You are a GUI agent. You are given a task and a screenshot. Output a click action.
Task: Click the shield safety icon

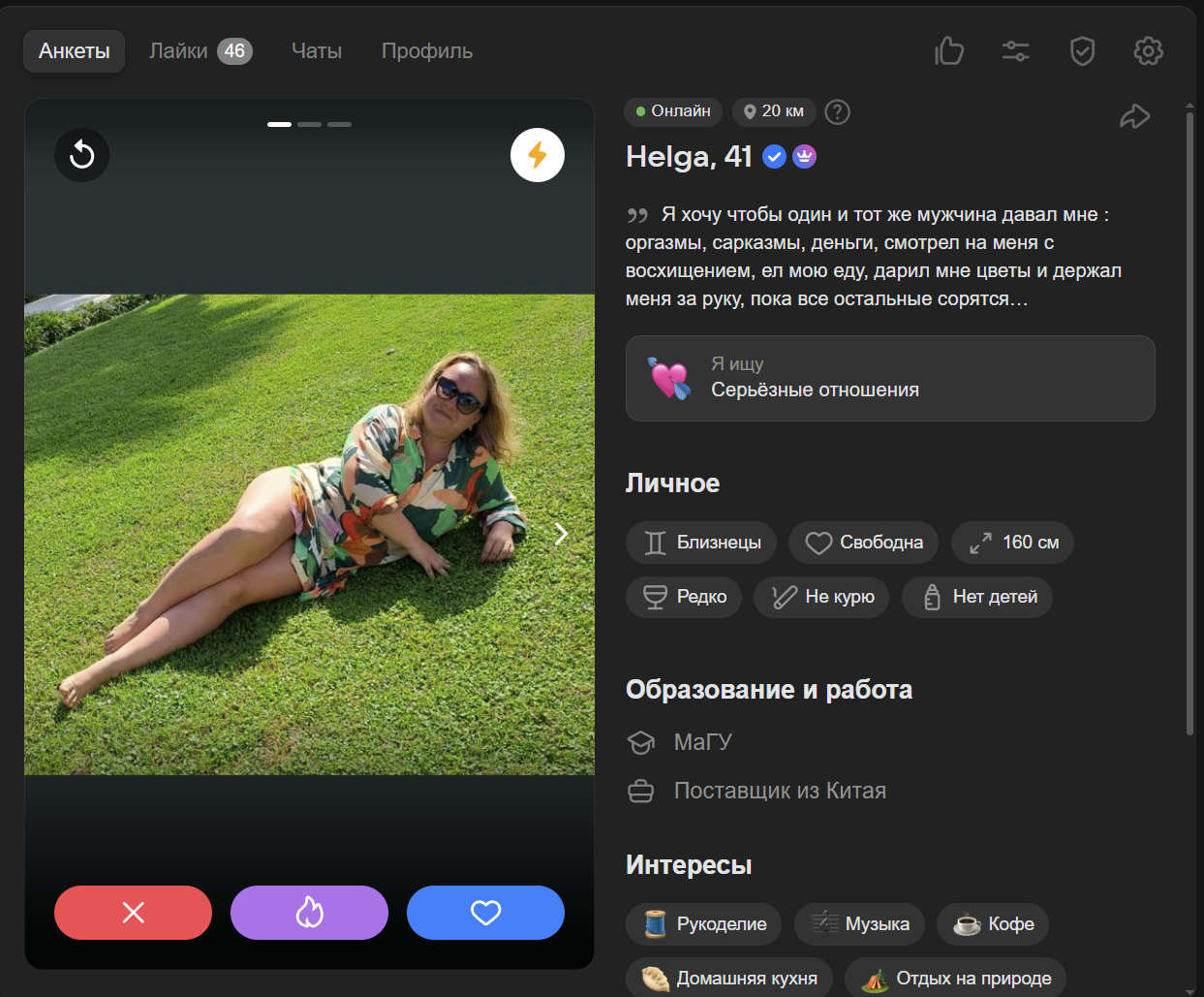(1082, 50)
